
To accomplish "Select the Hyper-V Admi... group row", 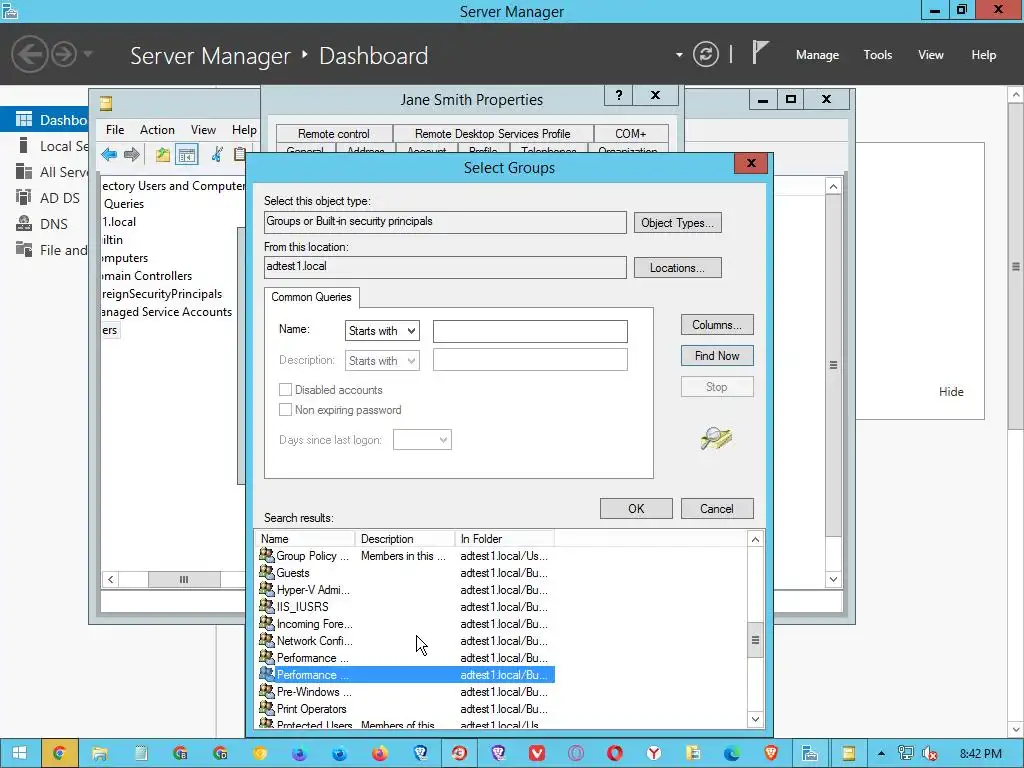I will point(406,590).
